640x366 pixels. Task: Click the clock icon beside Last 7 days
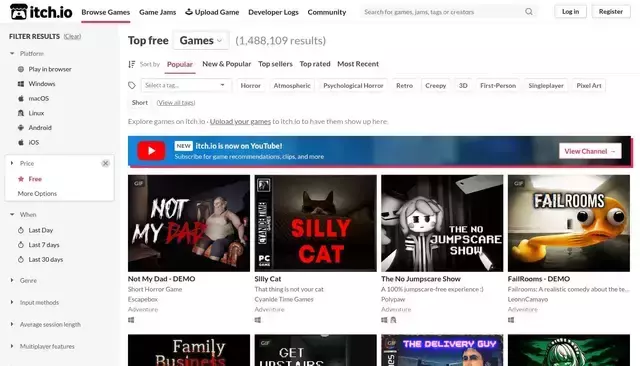coord(21,245)
